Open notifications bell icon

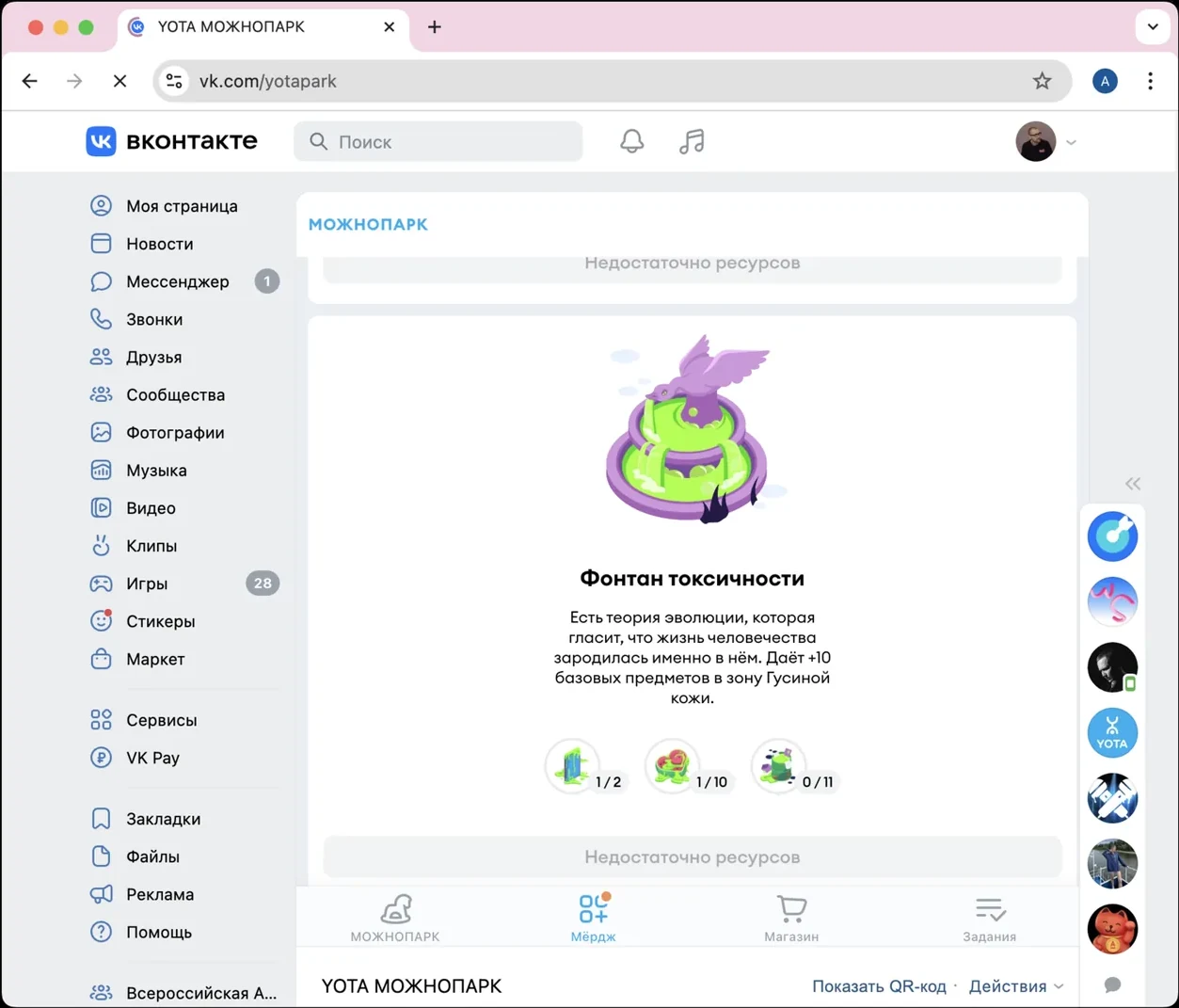tap(631, 141)
